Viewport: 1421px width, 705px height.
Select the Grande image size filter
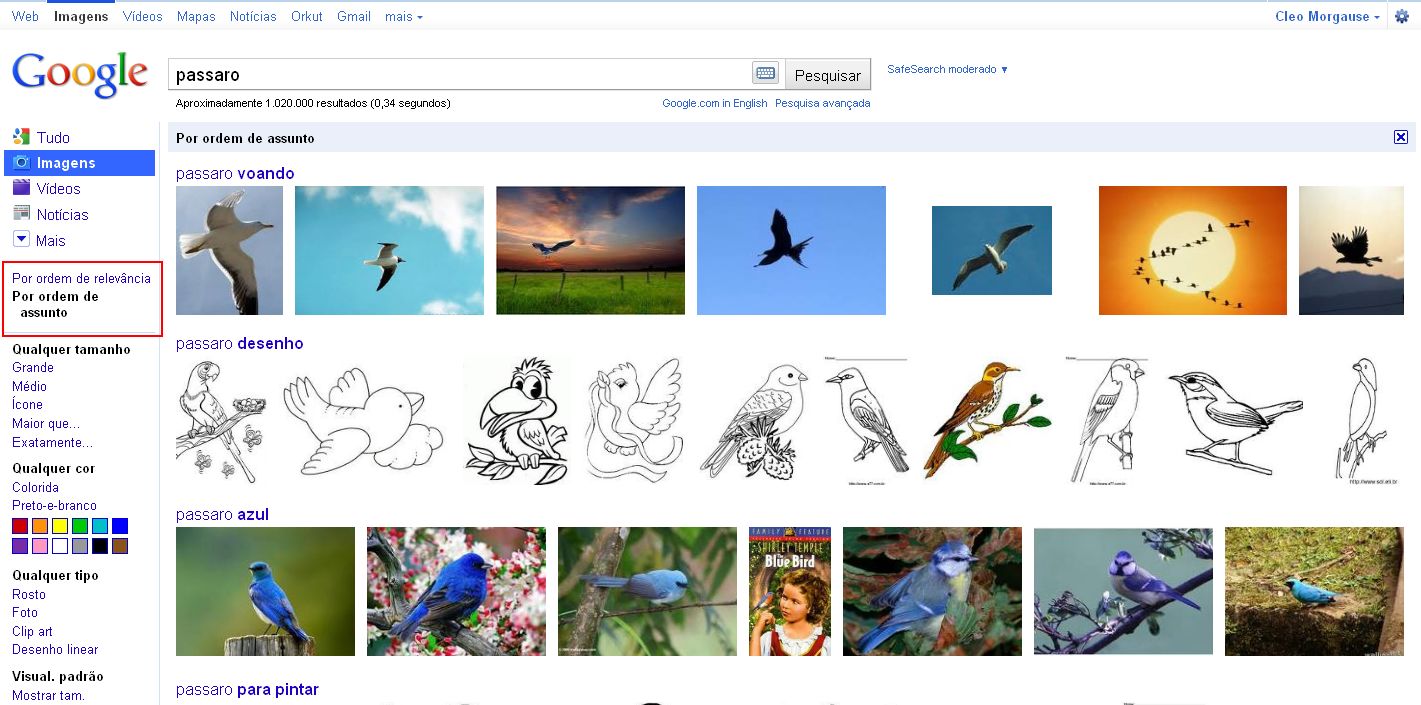(33, 368)
